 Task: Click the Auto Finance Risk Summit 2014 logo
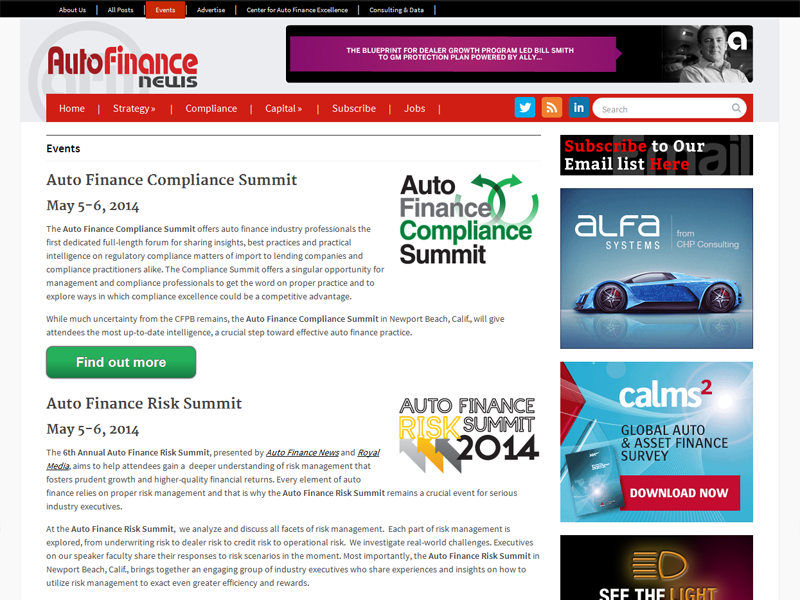tap(468, 433)
